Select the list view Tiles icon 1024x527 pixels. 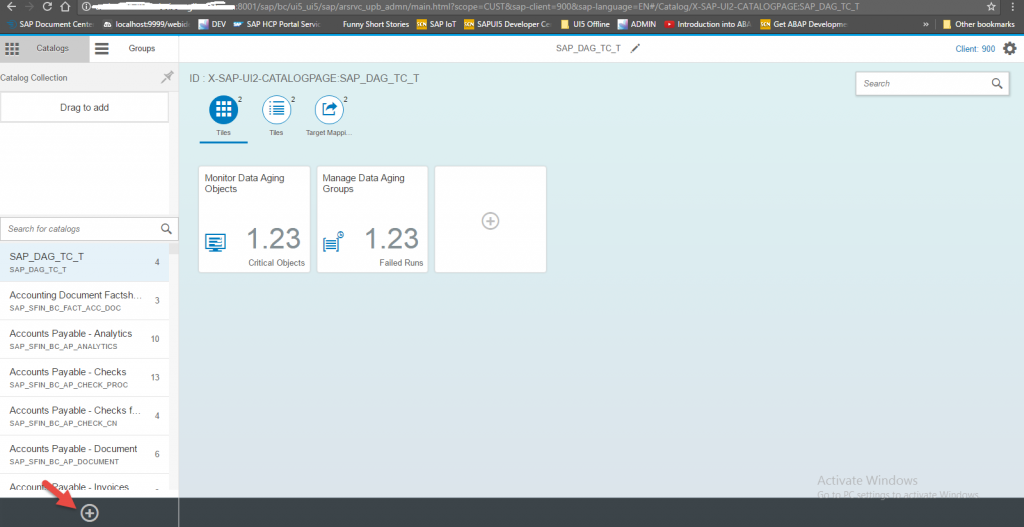[x=276, y=109]
